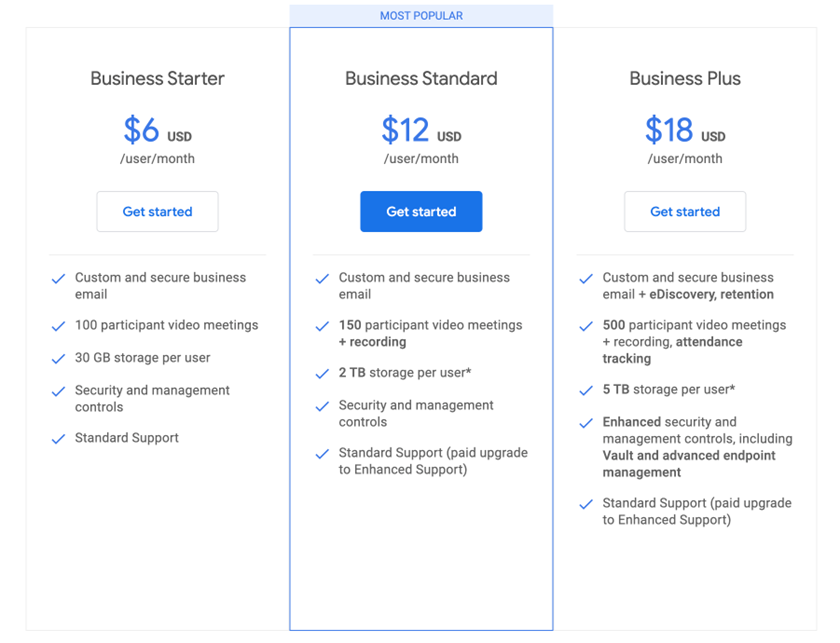840x643 pixels.
Task: Click the checkmark beside 500 participant video meetings
Action: click(586, 326)
